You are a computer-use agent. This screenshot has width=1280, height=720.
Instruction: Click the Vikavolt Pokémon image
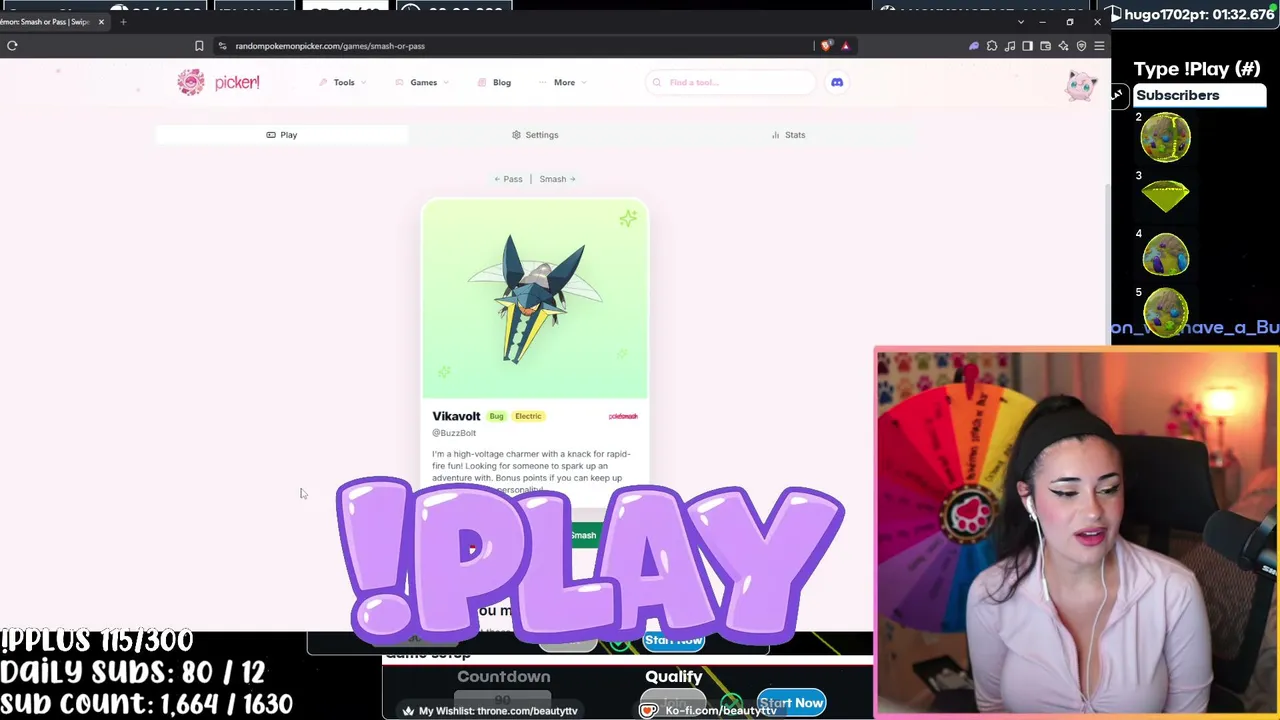tap(535, 298)
